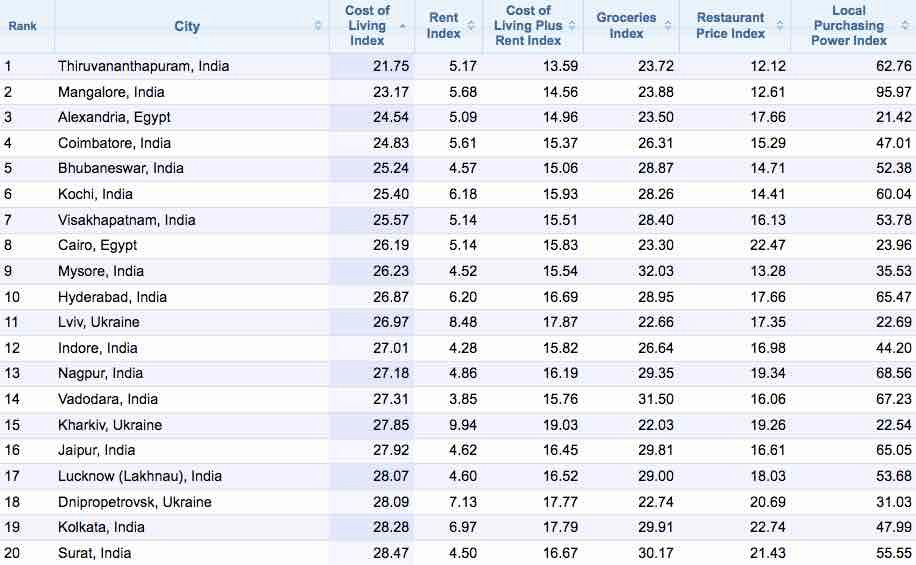Select Nagpur, India city cell
Screen dimensions: 916x565
[100, 373]
